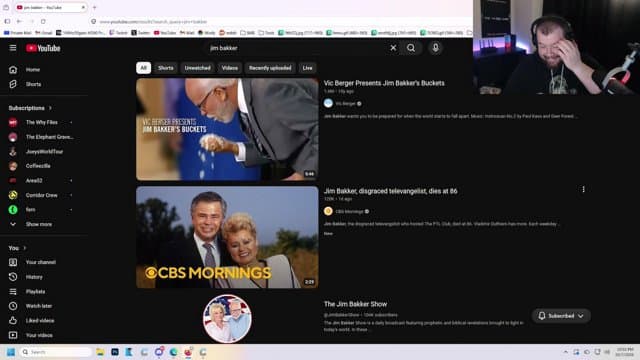The height and width of the screenshot is (360, 640).
Task: Select the All filter chip
Action: [143, 68]
